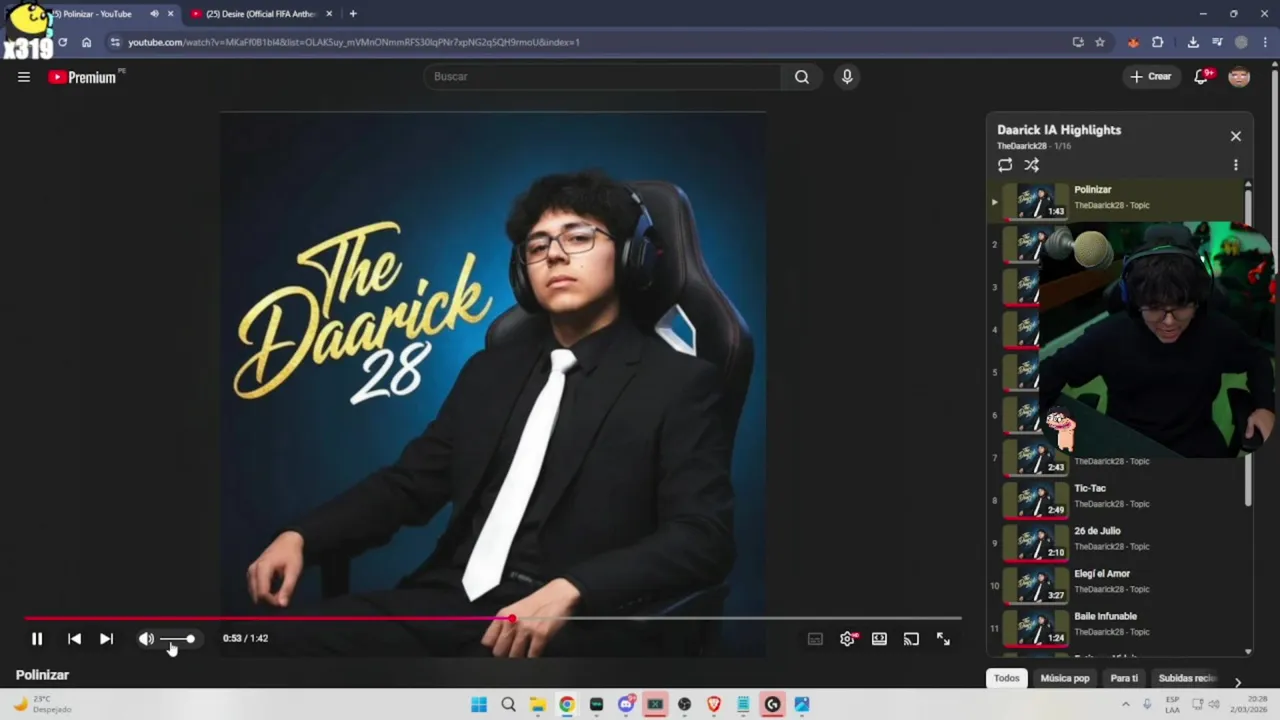Switch to theater mode

click(879, 639)
